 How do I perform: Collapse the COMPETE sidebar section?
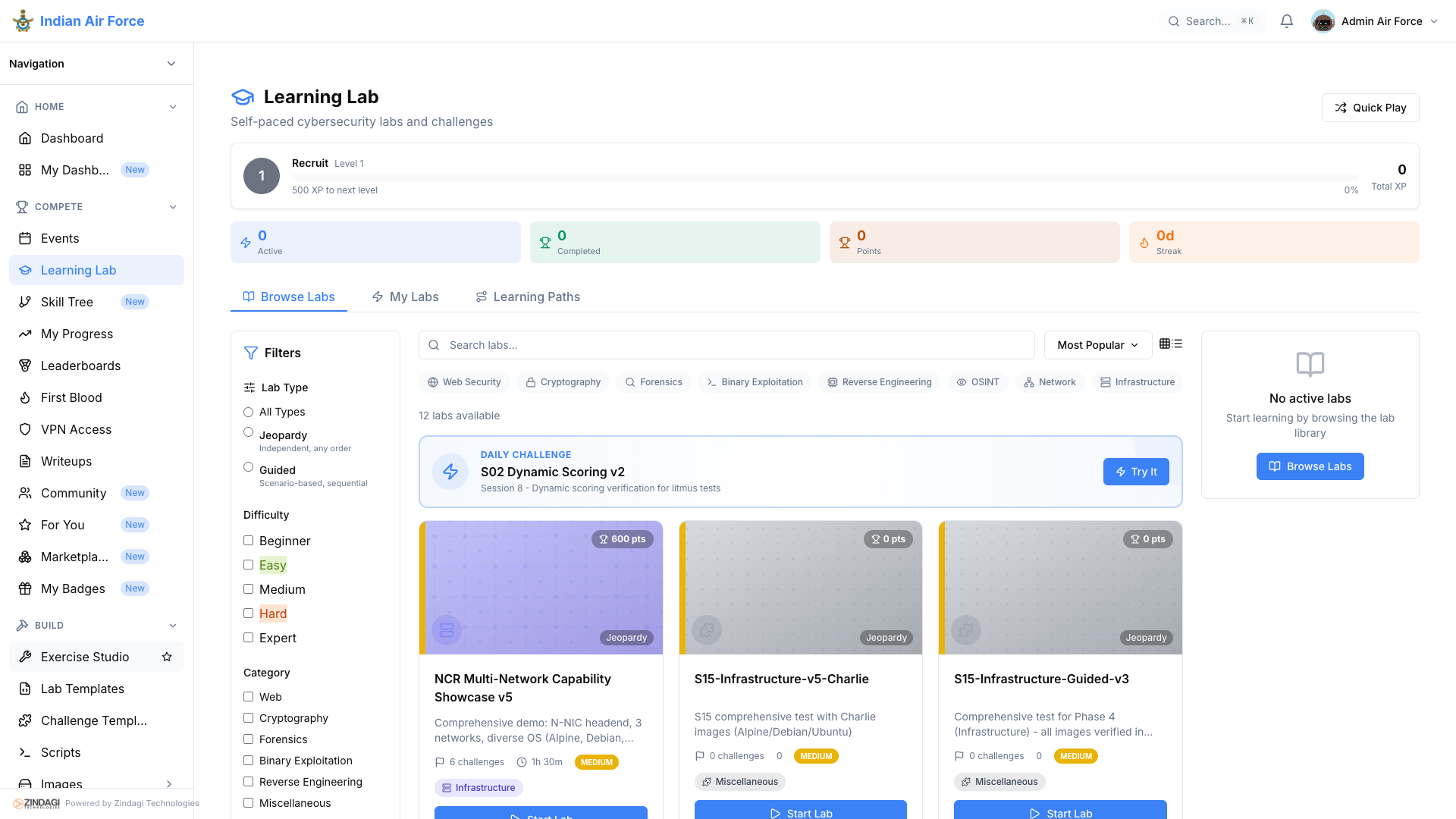pyautogui.click(x=173, y=207)
